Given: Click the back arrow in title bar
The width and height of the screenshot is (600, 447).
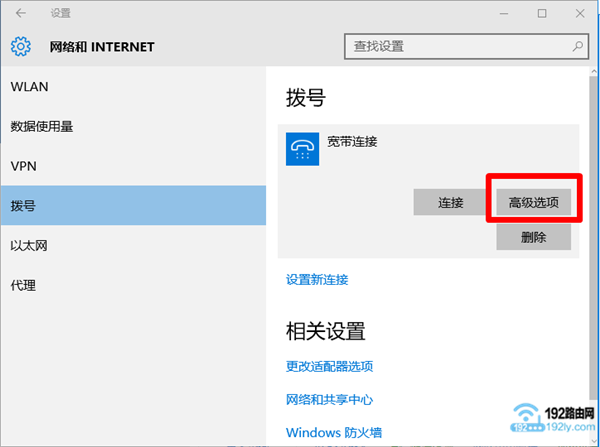Looking at the screenshot, I should tap(21, 14).
